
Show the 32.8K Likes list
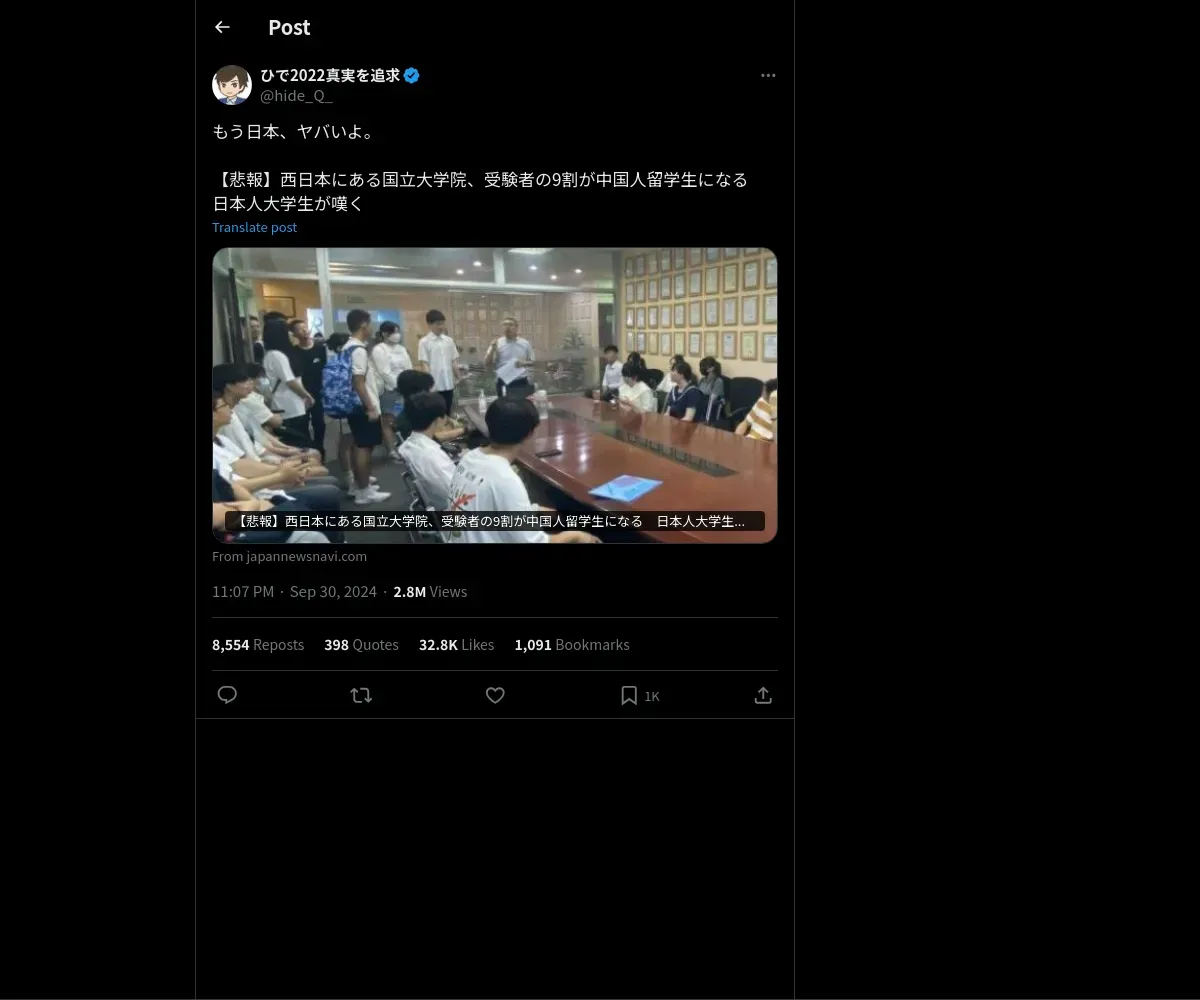coord(456,645)
